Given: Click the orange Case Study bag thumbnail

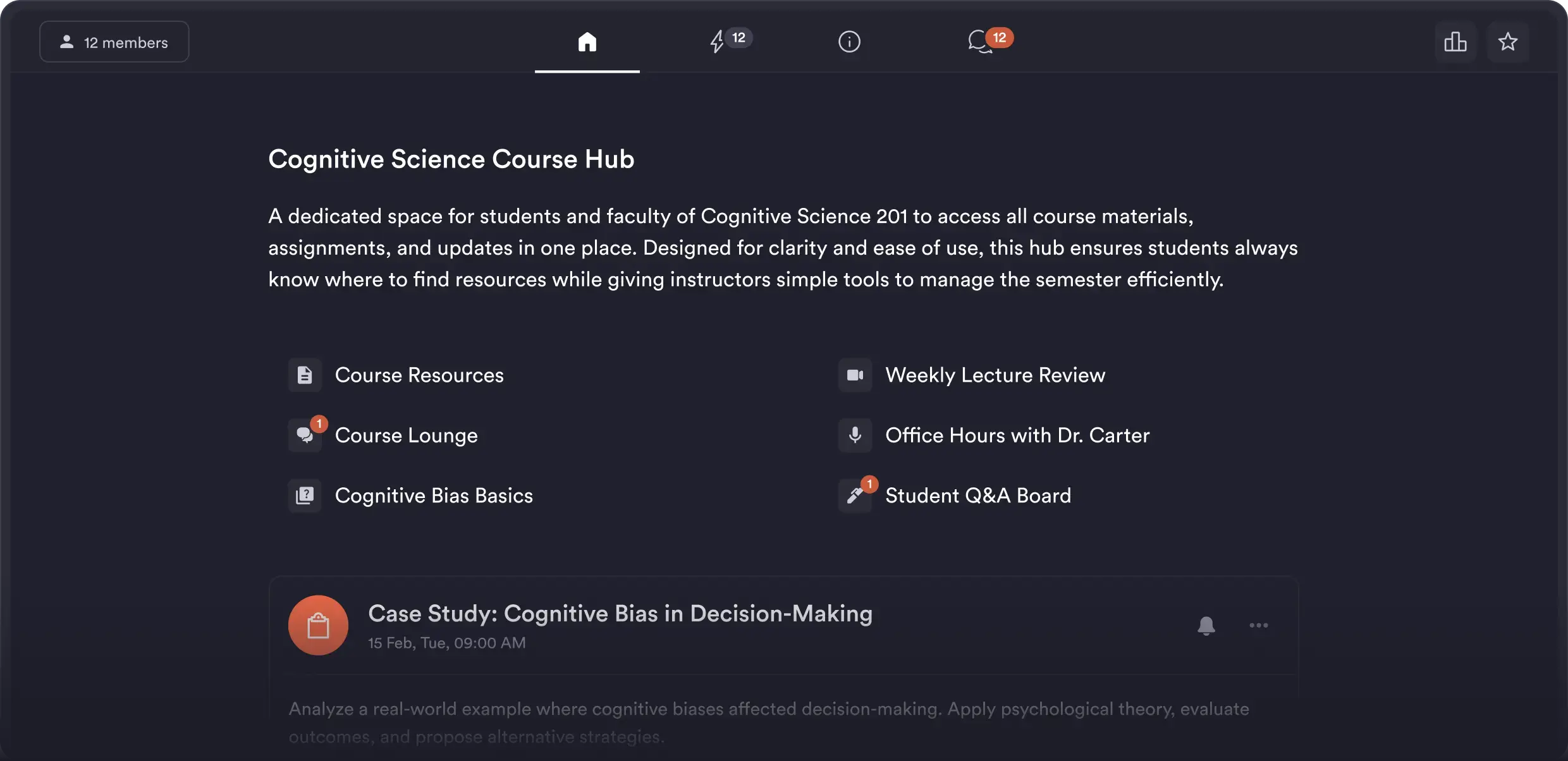Looking at the screenshot, I should tap(318, 624).
